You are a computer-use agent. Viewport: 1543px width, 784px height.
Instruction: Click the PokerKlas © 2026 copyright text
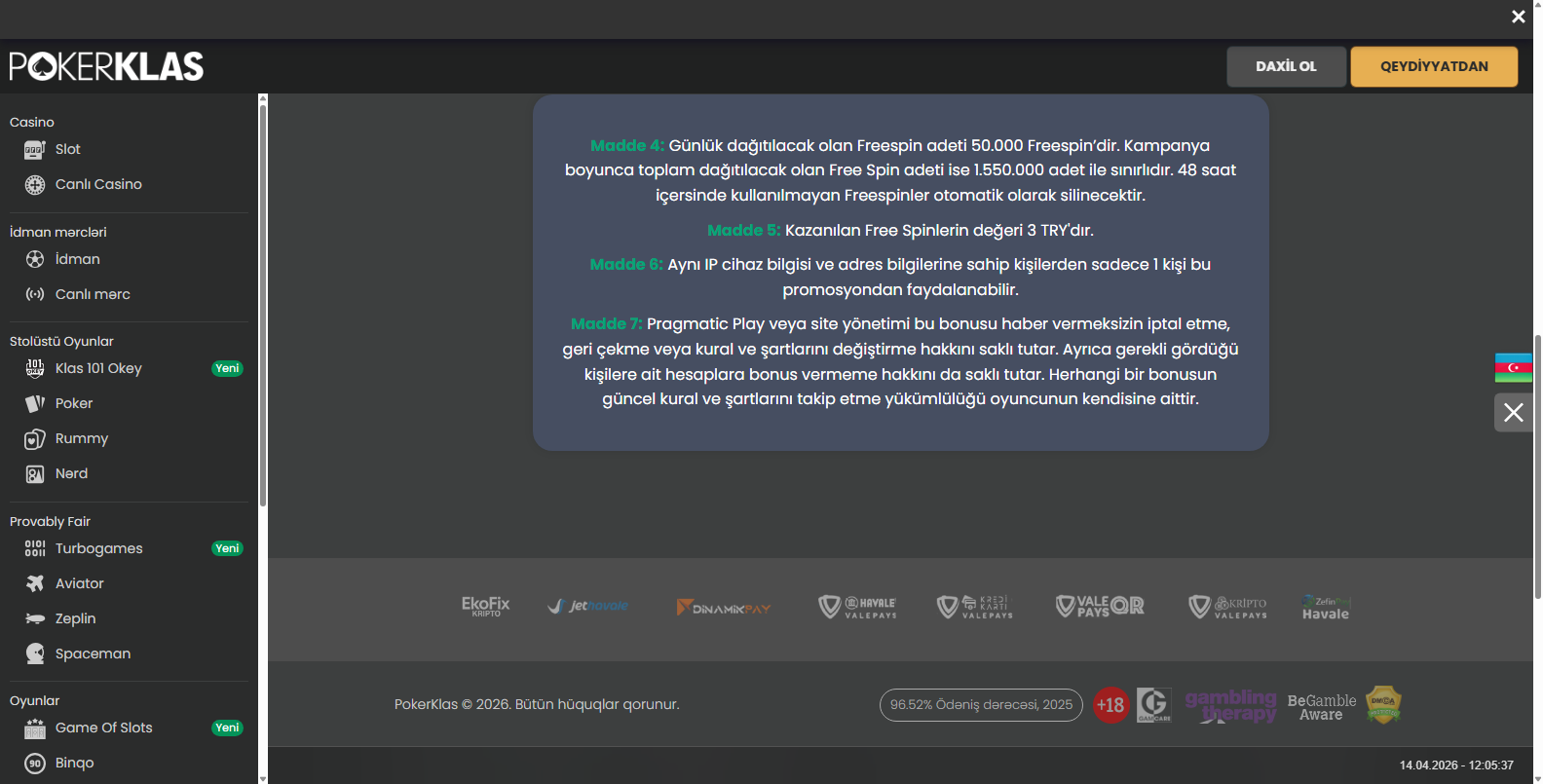537,704
